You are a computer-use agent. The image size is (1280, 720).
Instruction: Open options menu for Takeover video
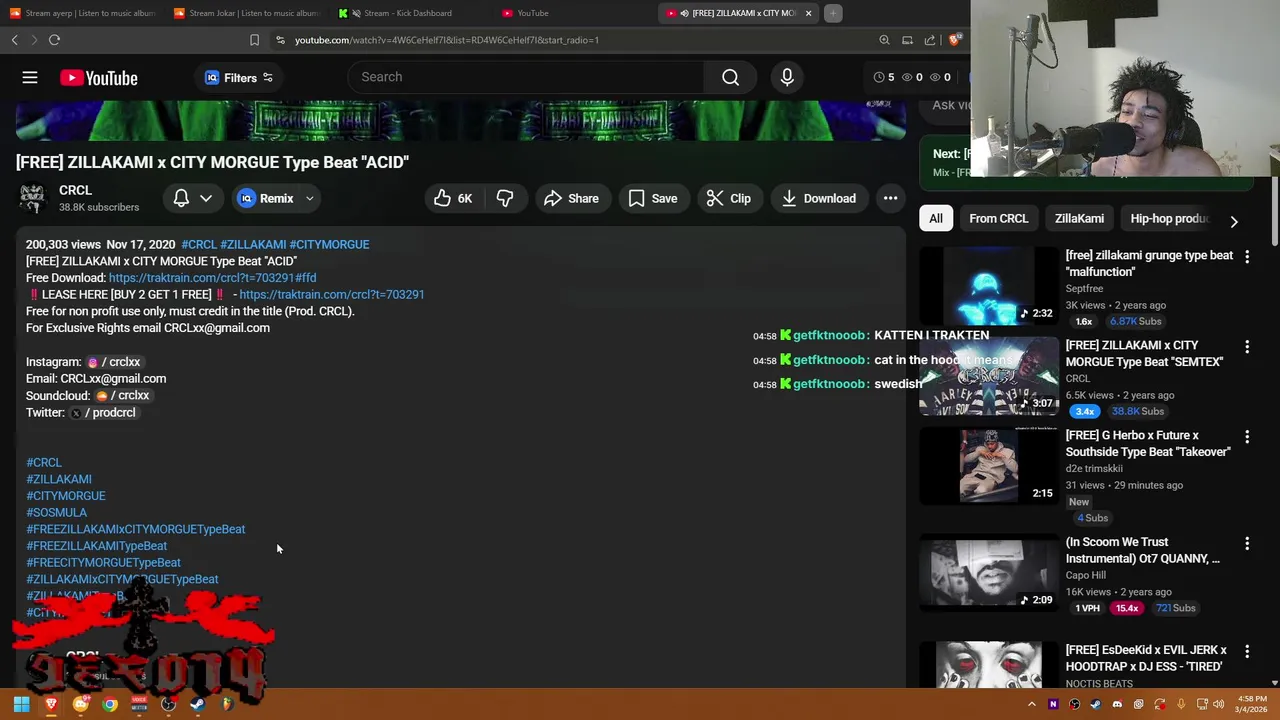click(1247, 437)
